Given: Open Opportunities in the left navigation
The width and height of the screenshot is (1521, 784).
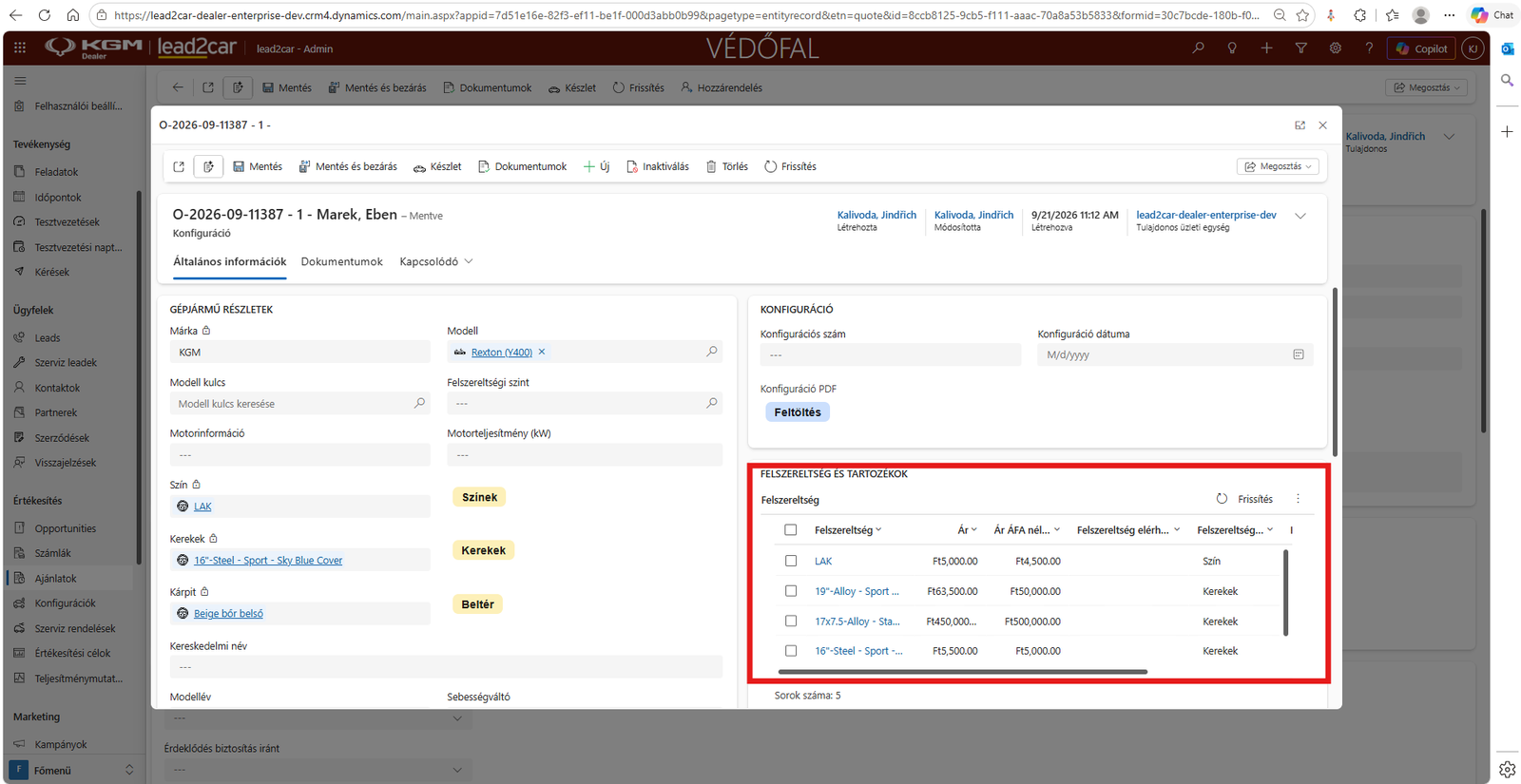Looking at the screenshot, I should 66,528.
